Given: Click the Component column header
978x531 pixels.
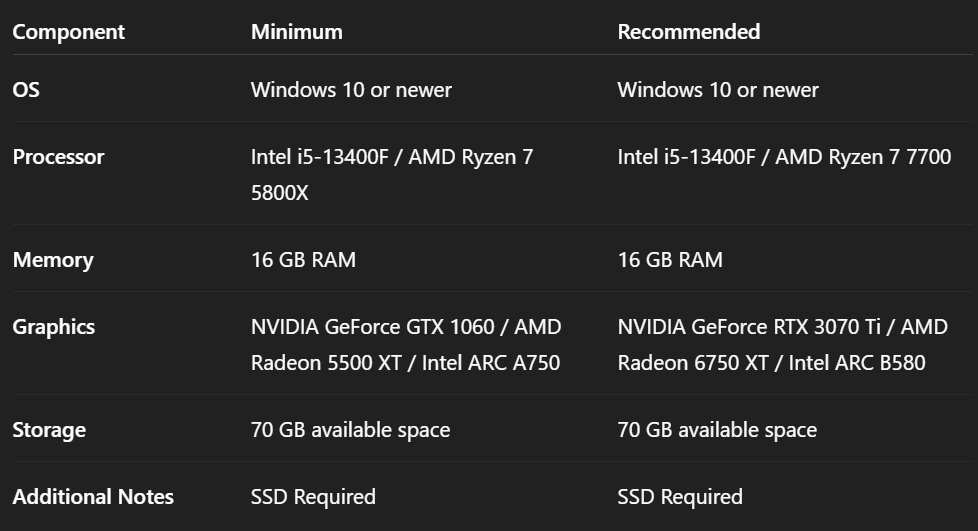Looking at the screenshot, I should coord(68,32).
